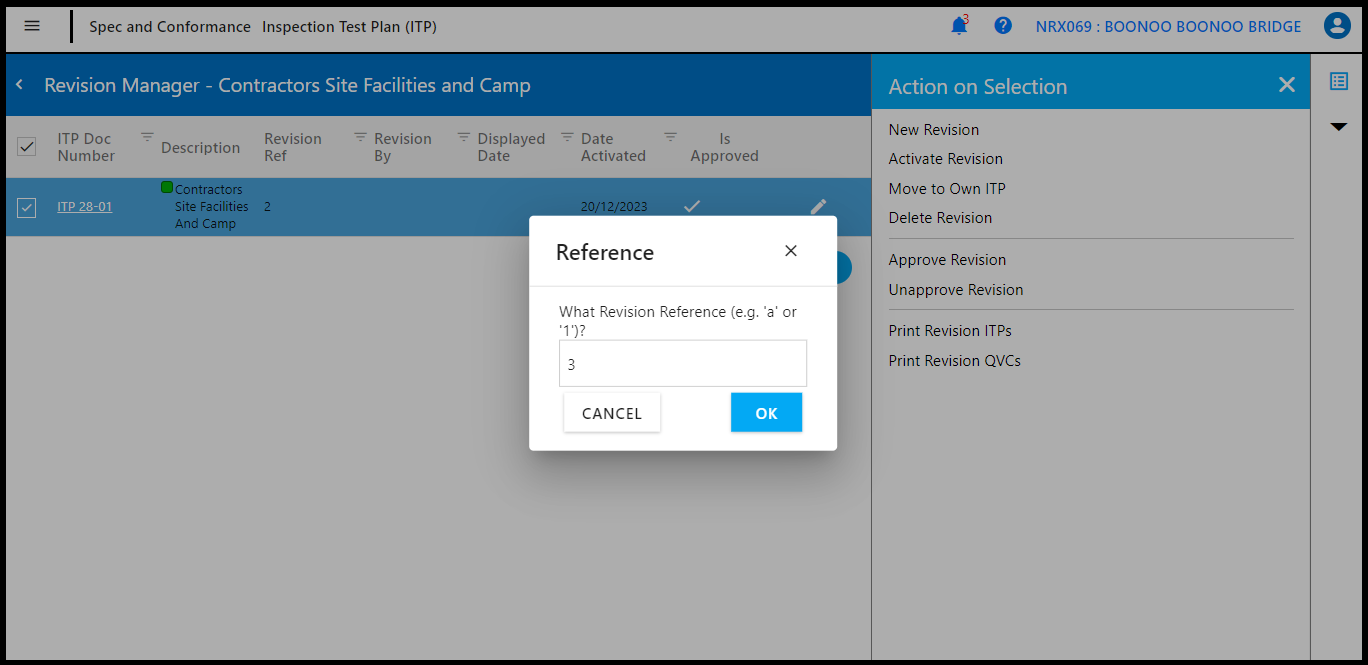This screenshot has height=665, width=1368.
Task: Click the Is Approved column header
Action: (724, 147)
